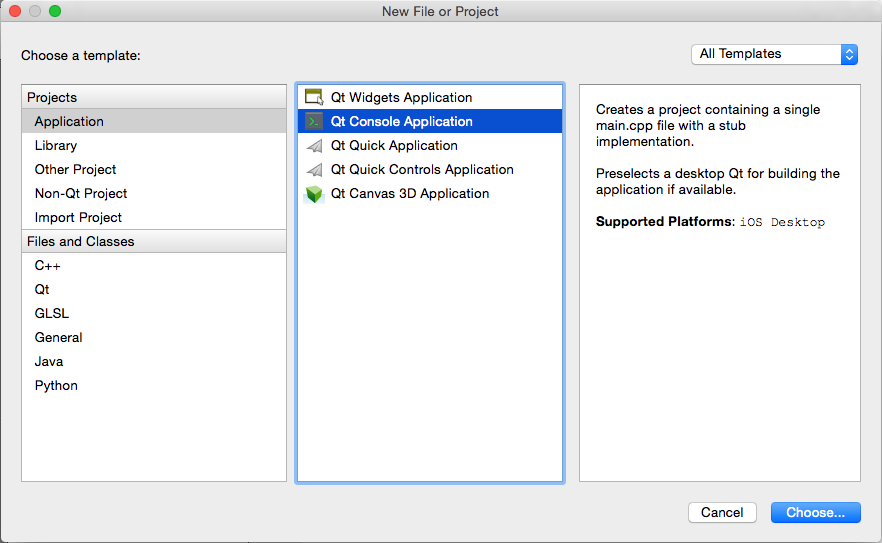
Task: Choose the Other Project category
Action: [154, 169]
